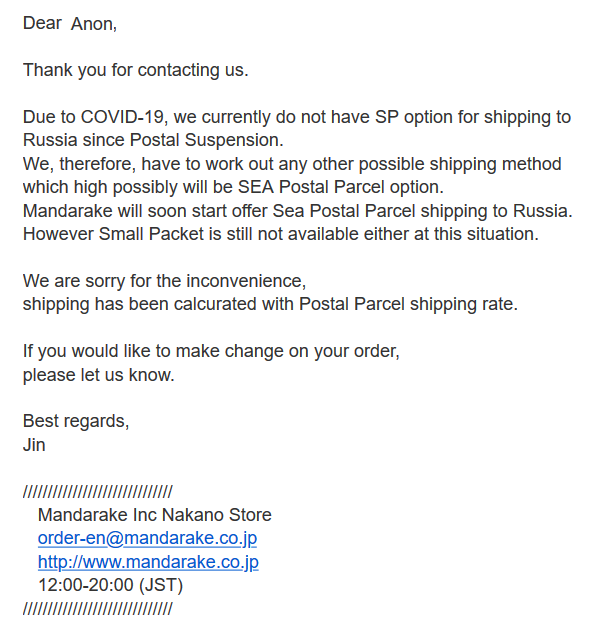Click the line starting "shipping has been calcurated"
This screenshot has width=607, height=630.
(270, 304)
